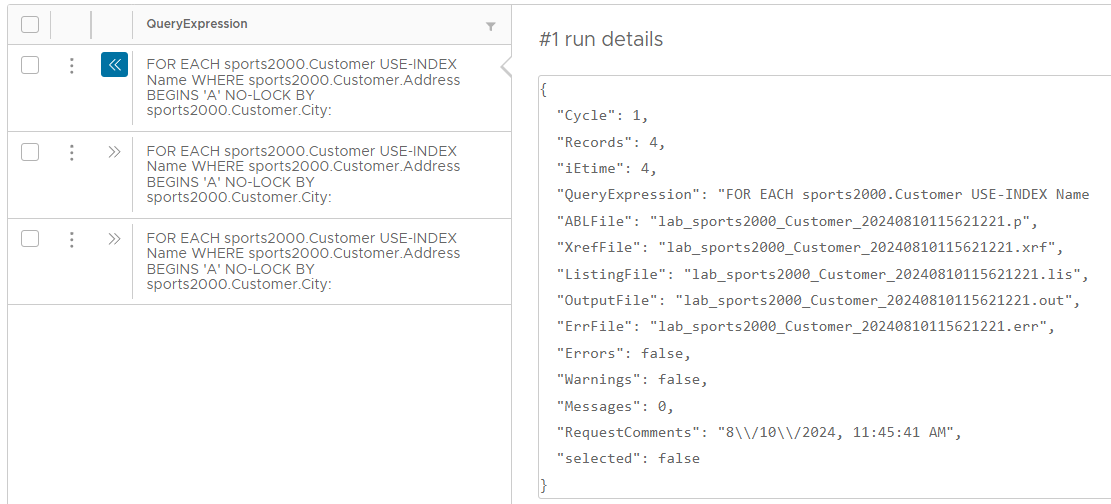Click the "#1 run details" heading
Viewport: 1111px width, 504px height.
[600, 40]
